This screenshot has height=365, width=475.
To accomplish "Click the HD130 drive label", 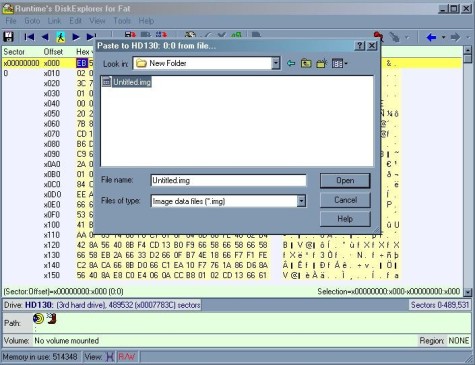I will [x=39, y=305].
